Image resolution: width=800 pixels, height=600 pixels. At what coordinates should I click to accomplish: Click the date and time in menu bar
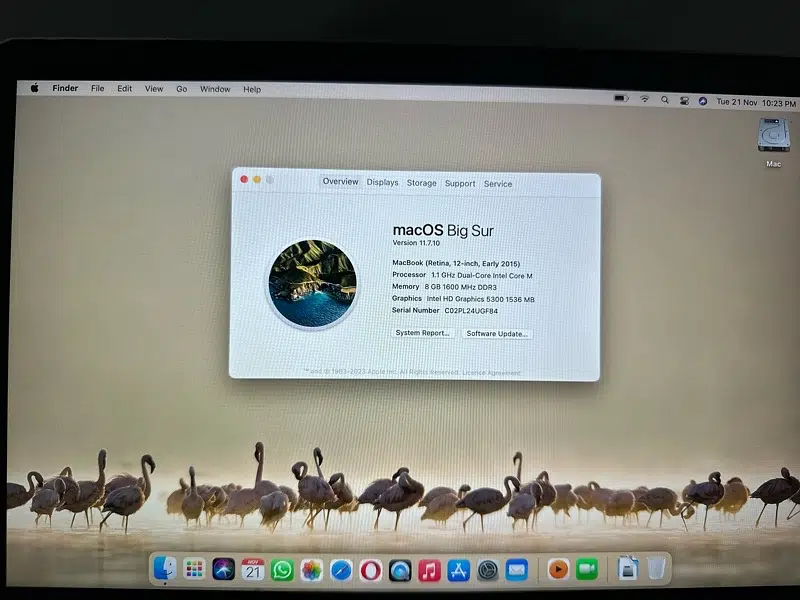(x=756, y=103)
